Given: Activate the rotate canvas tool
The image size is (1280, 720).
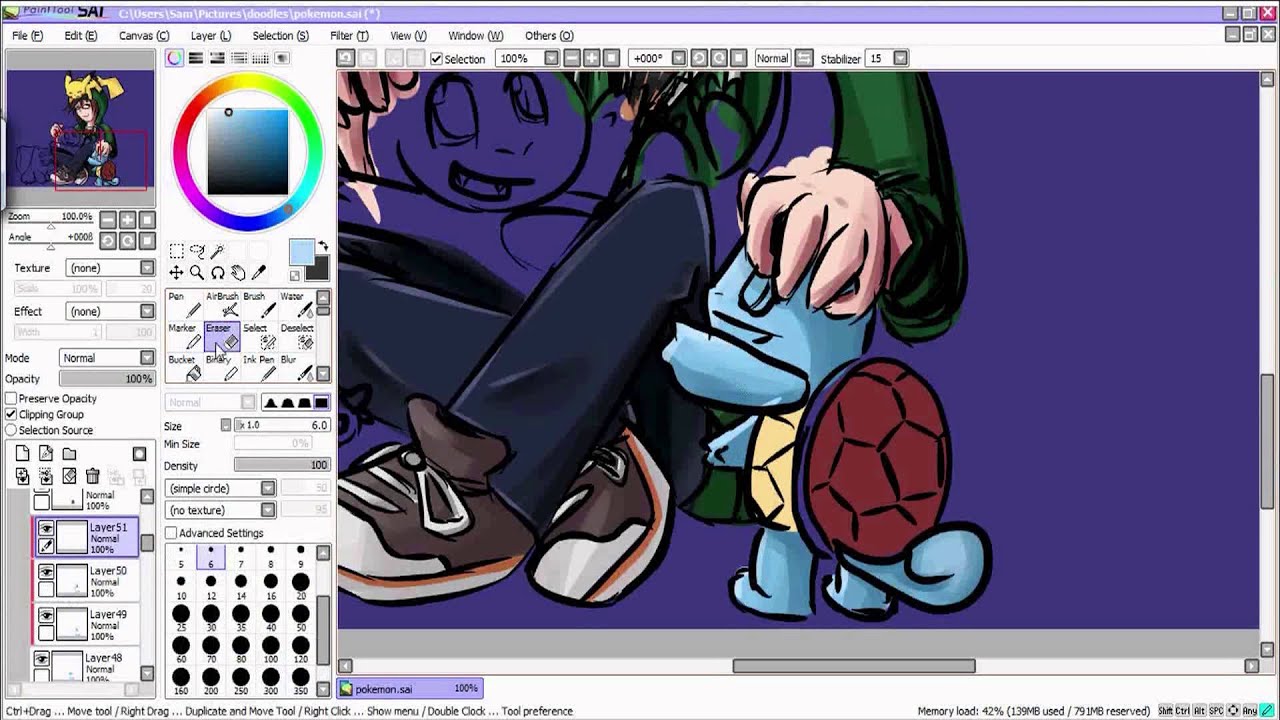Looking at the screenshot, I should (217, 272).
